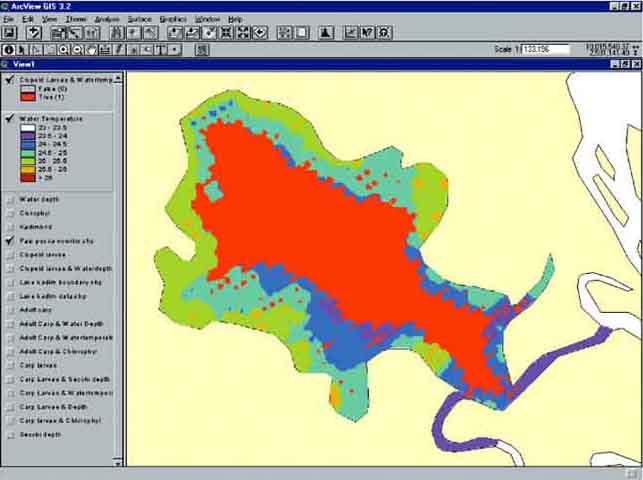
Task: Select the Secchi depth theme name
Action: tap(41, 435)
